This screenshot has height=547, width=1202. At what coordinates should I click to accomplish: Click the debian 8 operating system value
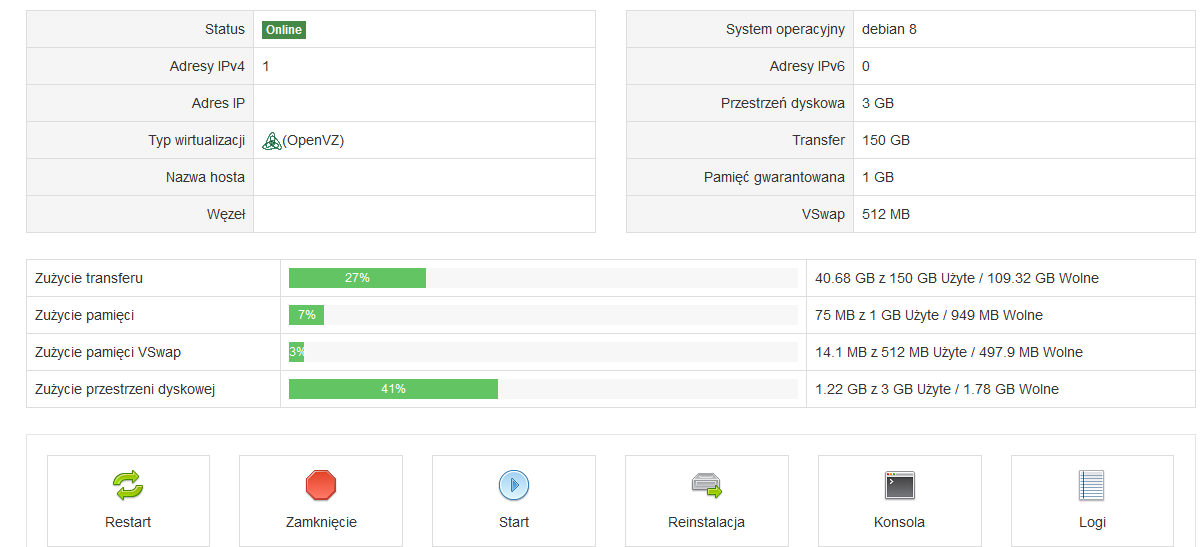tap(889, 29)
